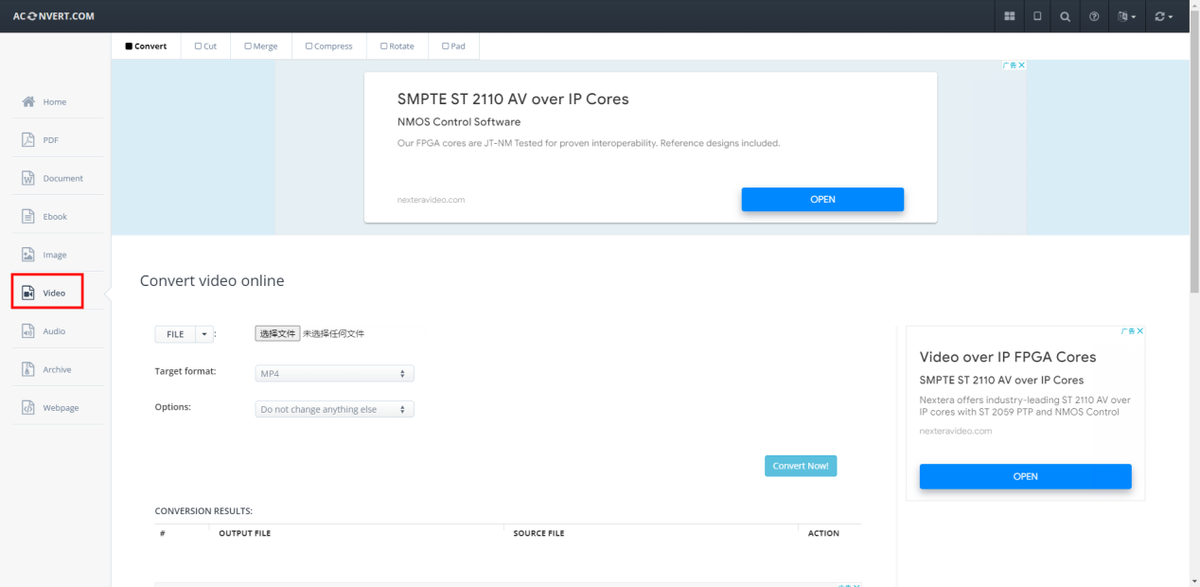Switch to the Merge tab
This screenshot has height=587, width=1200.
pos(261,46)
